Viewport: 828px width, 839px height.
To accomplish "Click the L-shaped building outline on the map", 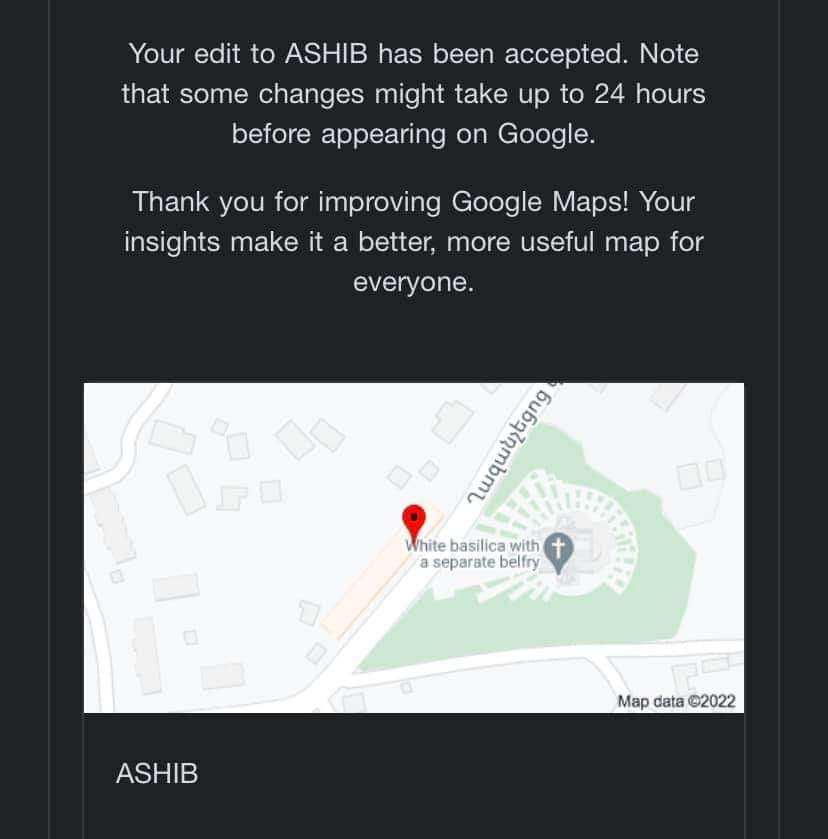I will 232,496.
